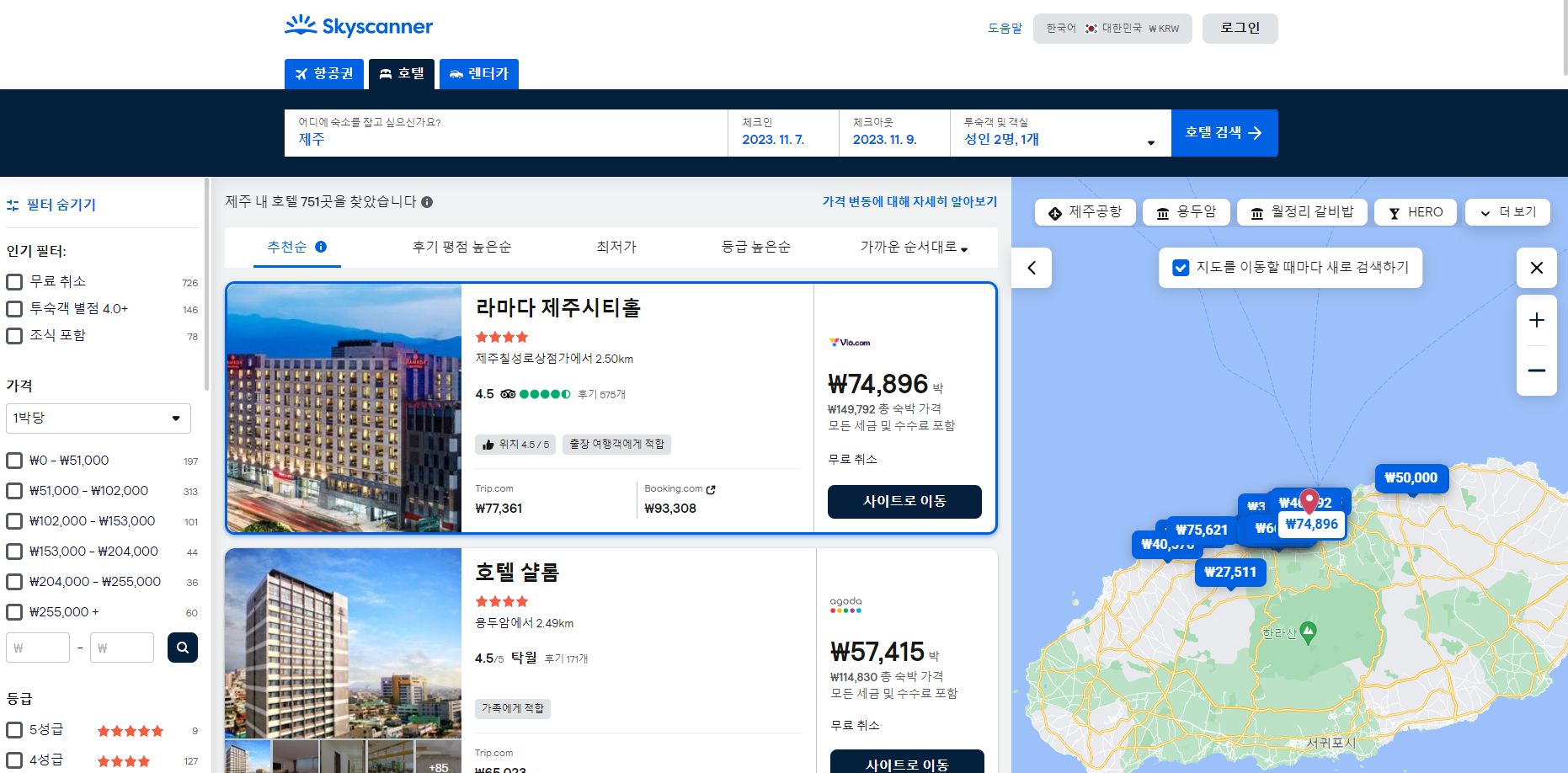Filter map by 제주공항 chip
Image resolution: width=1568 pixels, height=773 pixels.
pyautogui.click(x=1085, y=212)
